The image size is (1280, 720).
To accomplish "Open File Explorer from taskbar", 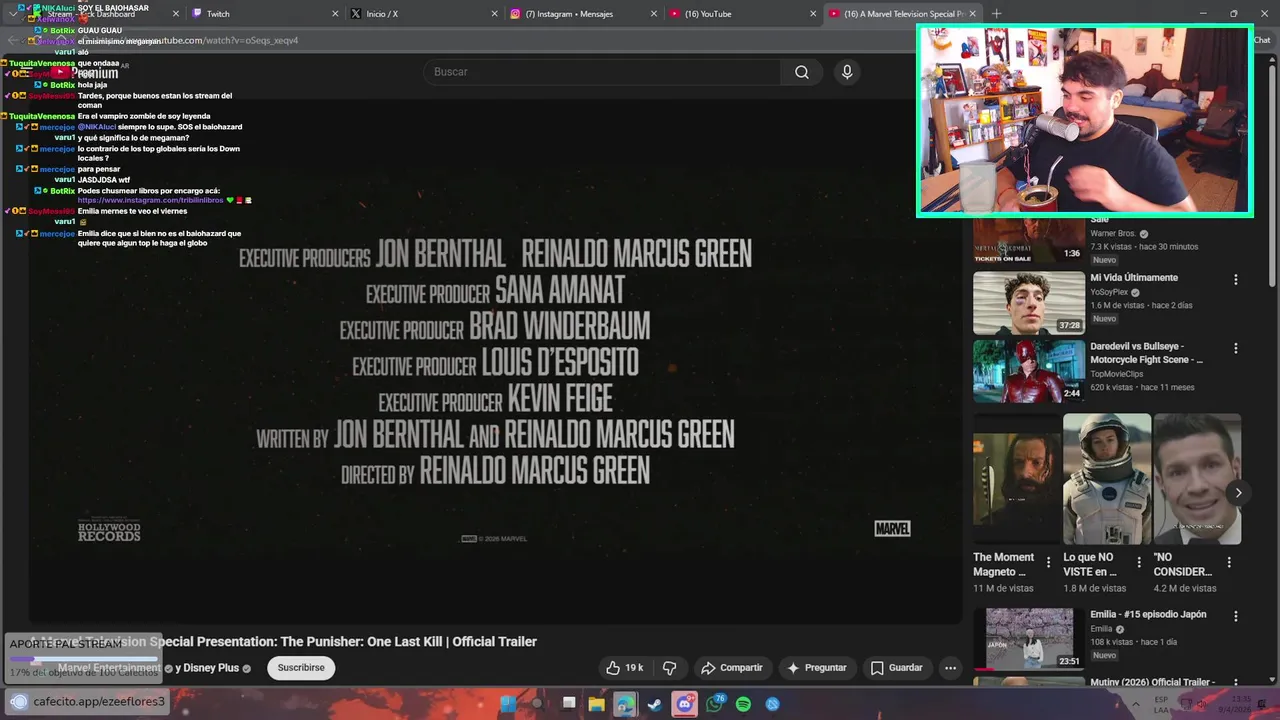I will [x=596, y=704].
